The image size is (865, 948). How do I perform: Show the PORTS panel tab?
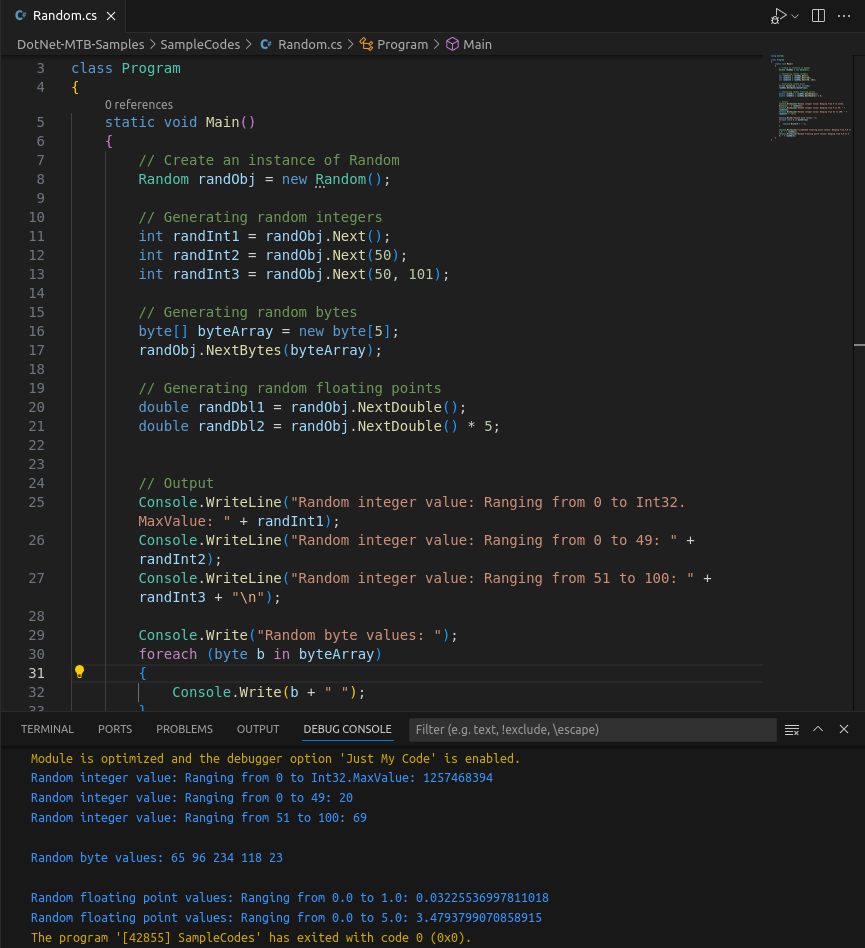[x=115, y=729]
